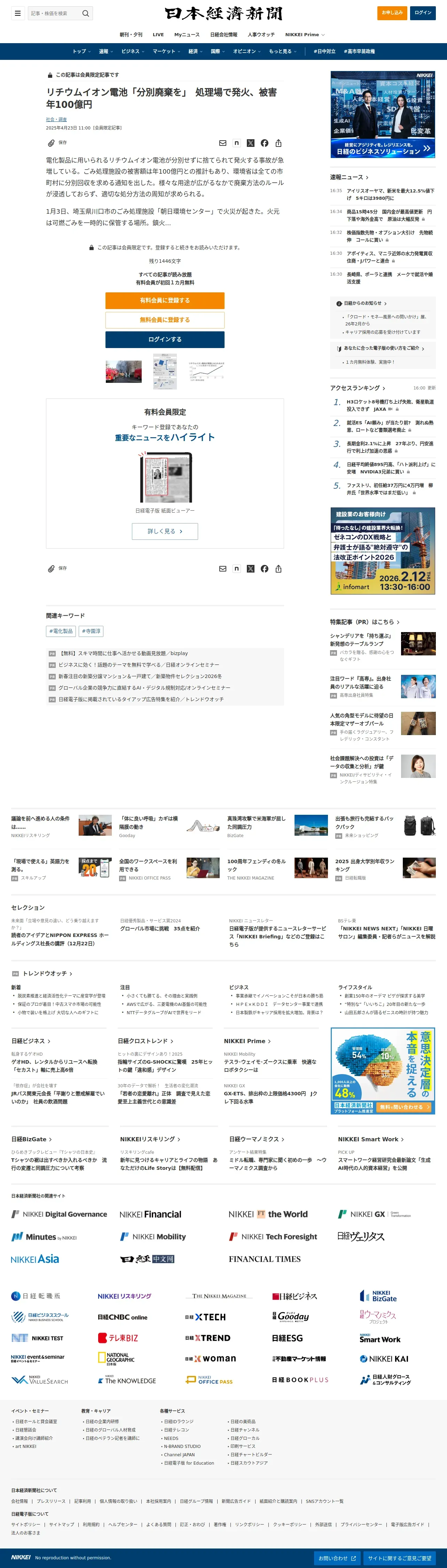
Task: Expand the もっと見る navigation dropdown
Action: coord(283,51)
